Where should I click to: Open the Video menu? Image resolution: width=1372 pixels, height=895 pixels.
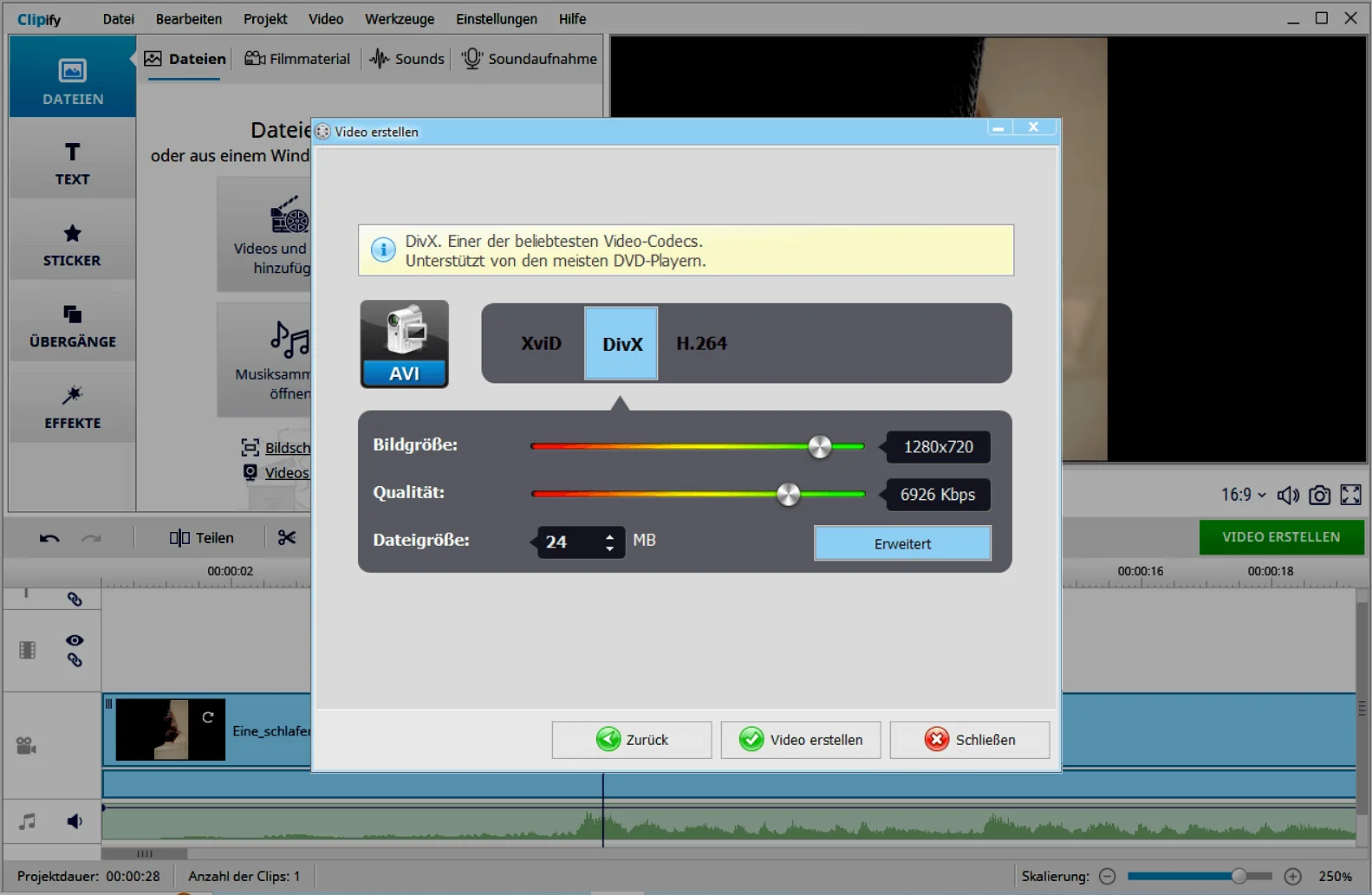(x=326, y=19)
